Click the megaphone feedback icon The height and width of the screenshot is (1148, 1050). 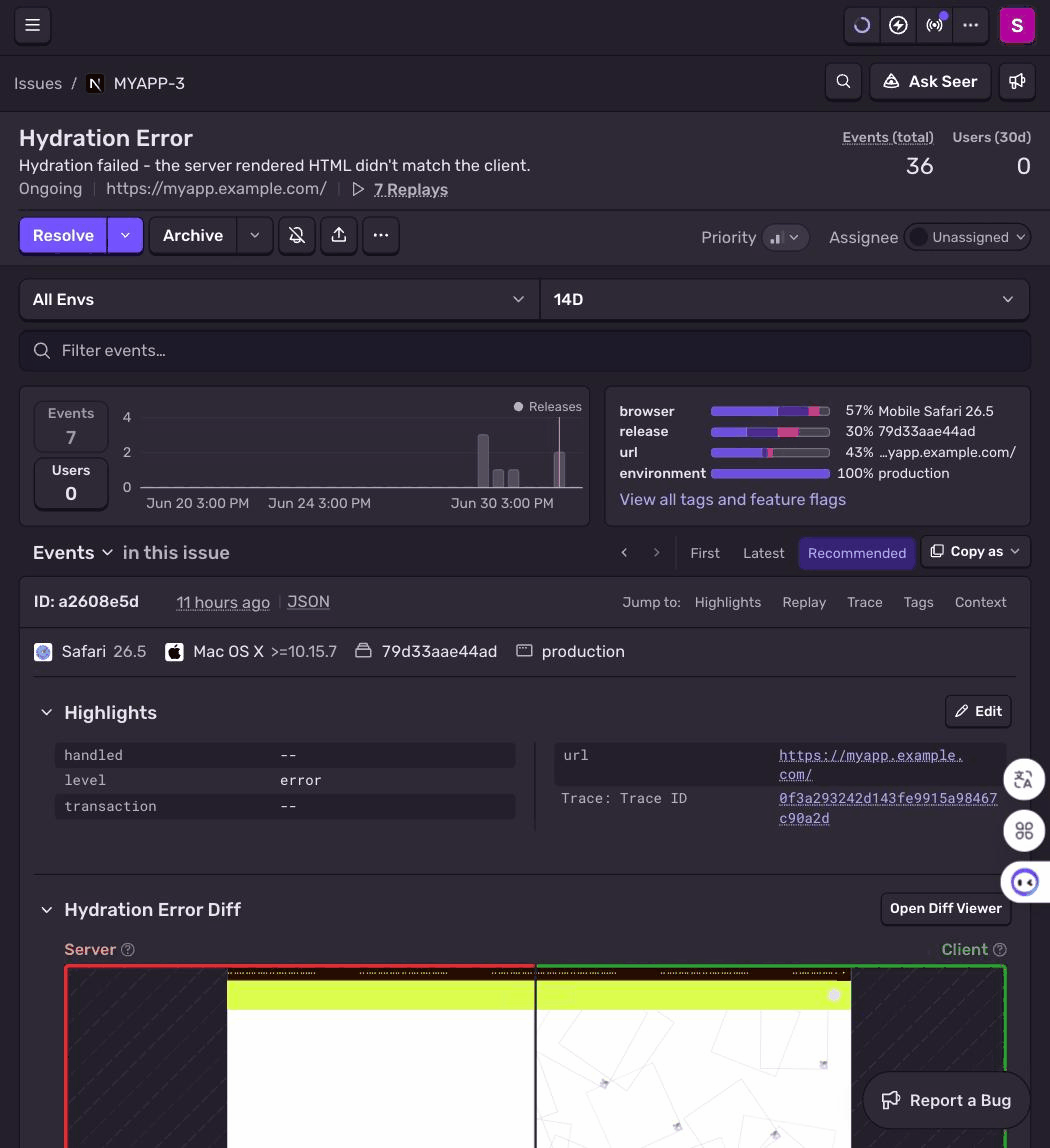(1017, 81)
